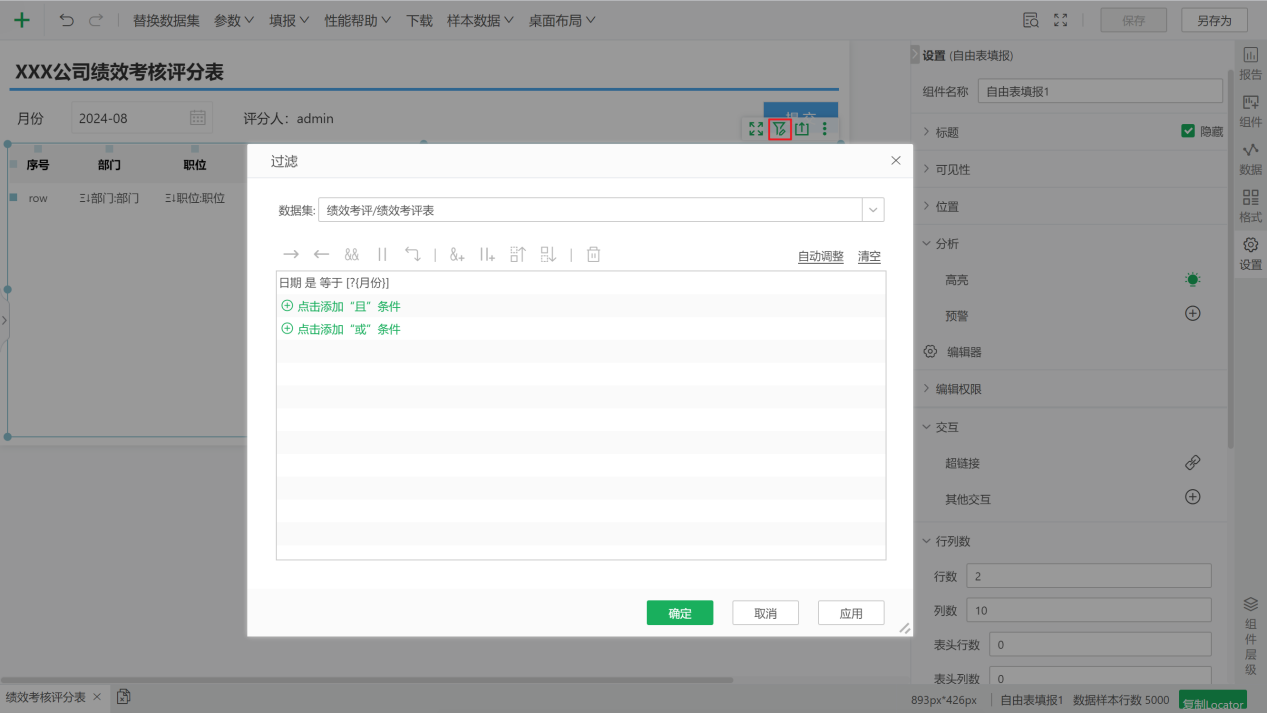Click the 自动调整 link
The image size is (1267, 713).
tap(821, 256)
